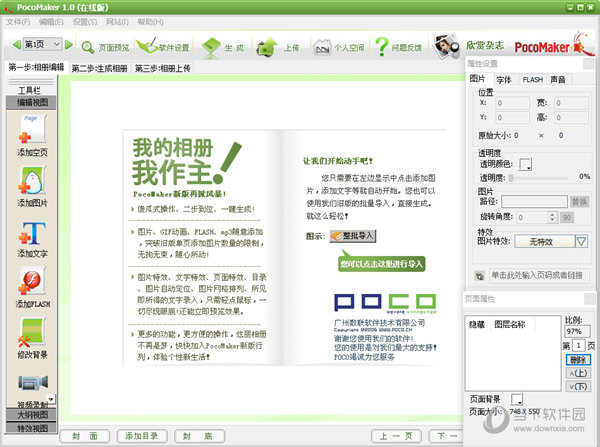Switch to 第一步:相册编辑 tab
Viewport: 600px width, 447px height.
36,67
